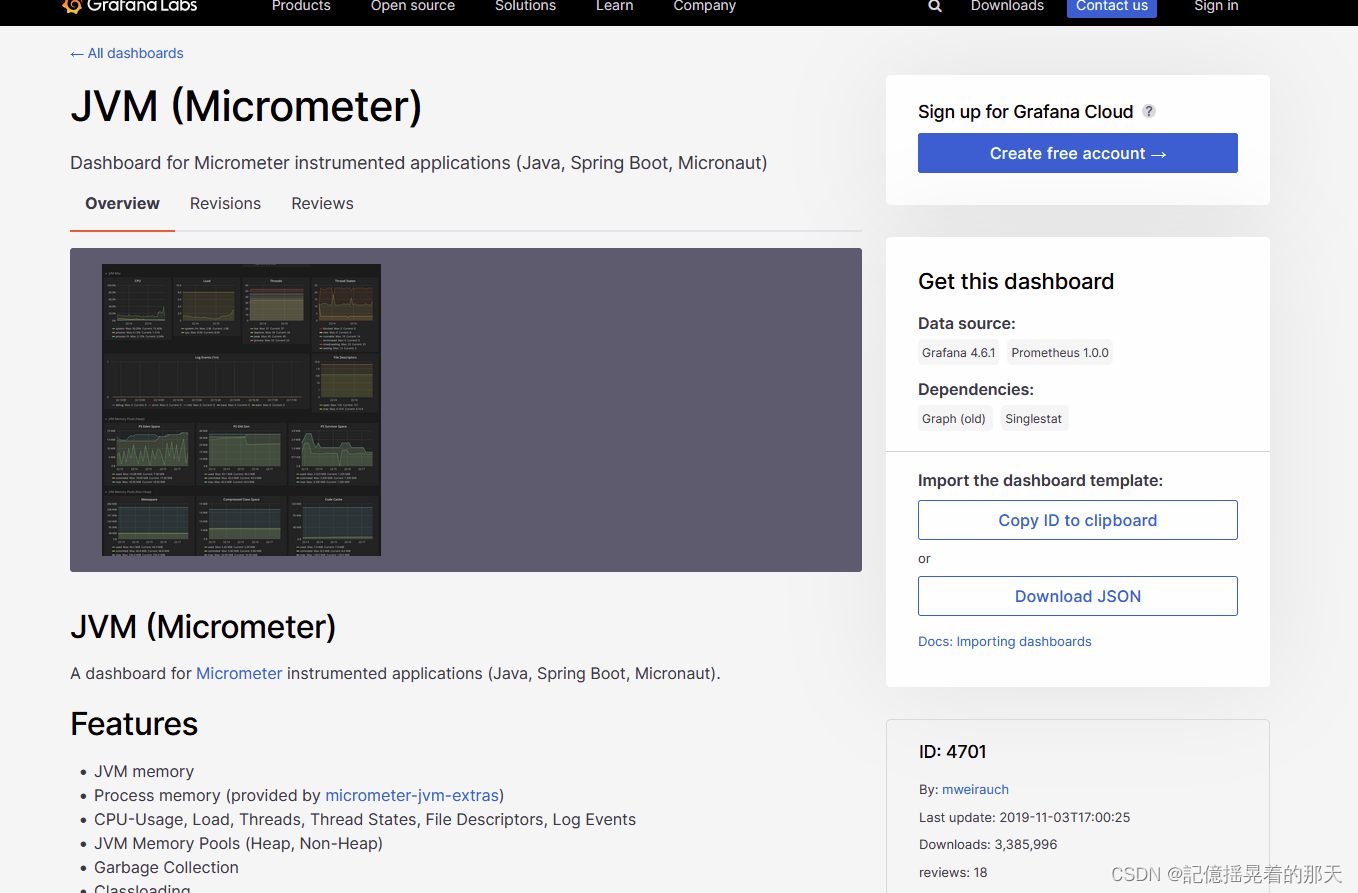Image resolution: width=1358 pixels, height=893 pixels.
Task: Click the Contact us button
Action: (x=1112, y=7)
